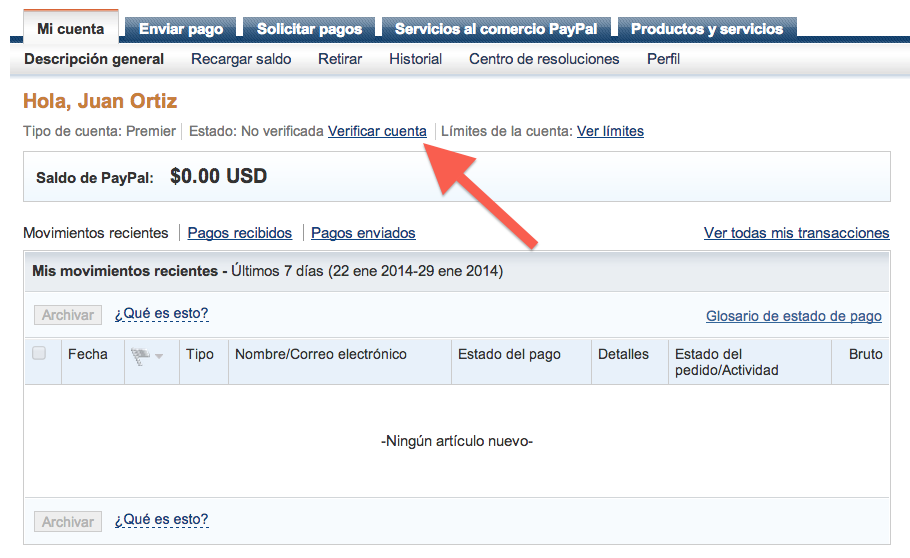Go to Perfil submenu item

663,59
